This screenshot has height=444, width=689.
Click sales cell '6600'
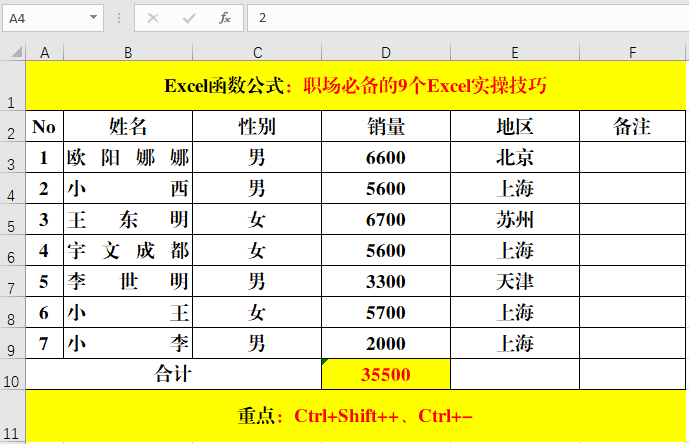[386, 157]
